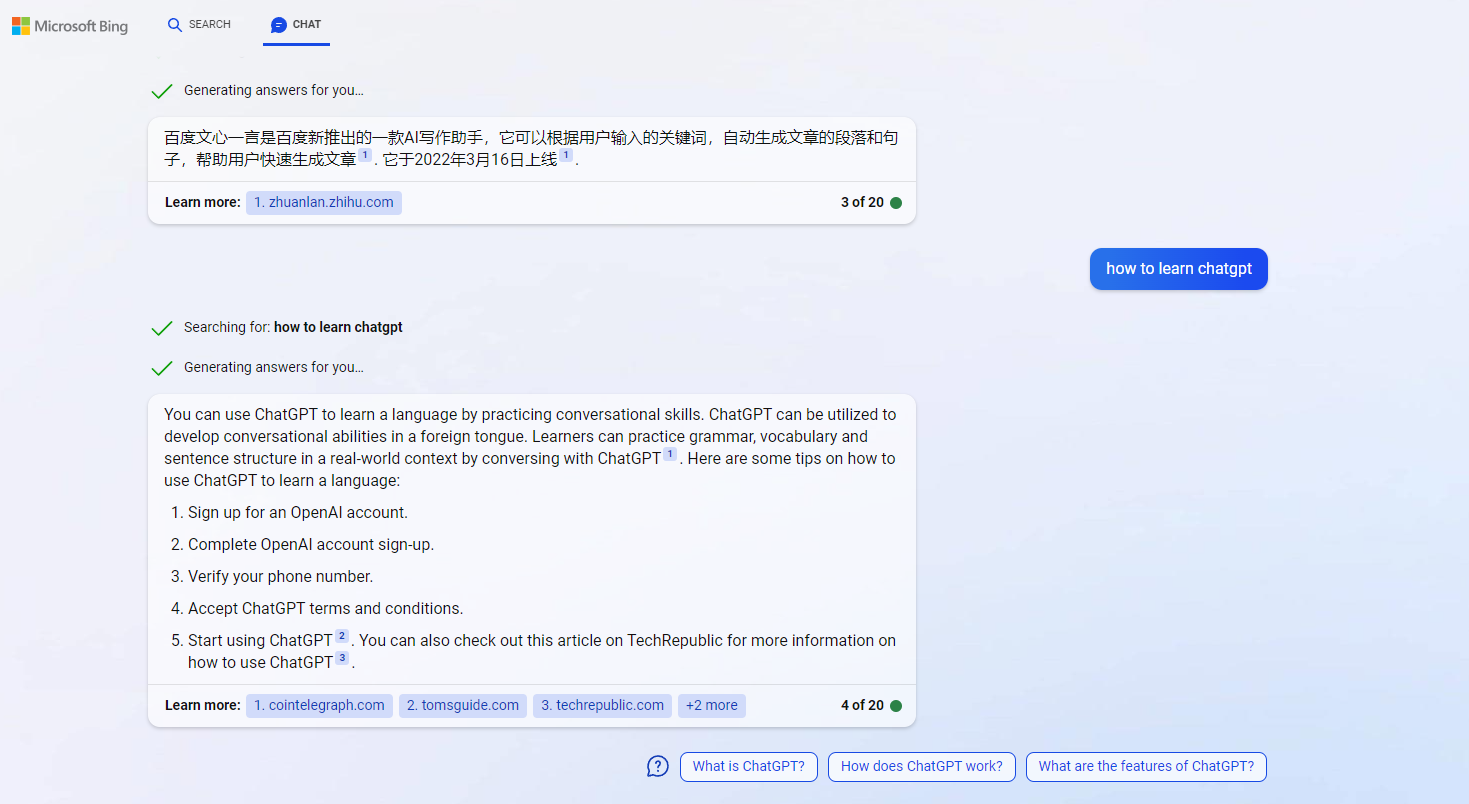Image resolution: width=1469 pixels, height=804 pixels.
Task: Click checkmark of "Generating answers" below "Searching for"
Action: point(161,368)
